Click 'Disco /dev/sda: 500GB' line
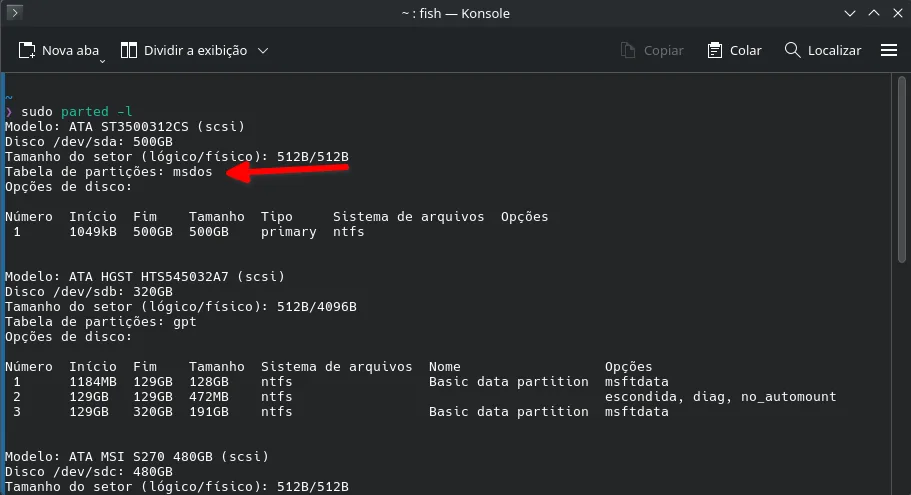 pos(89,142)
